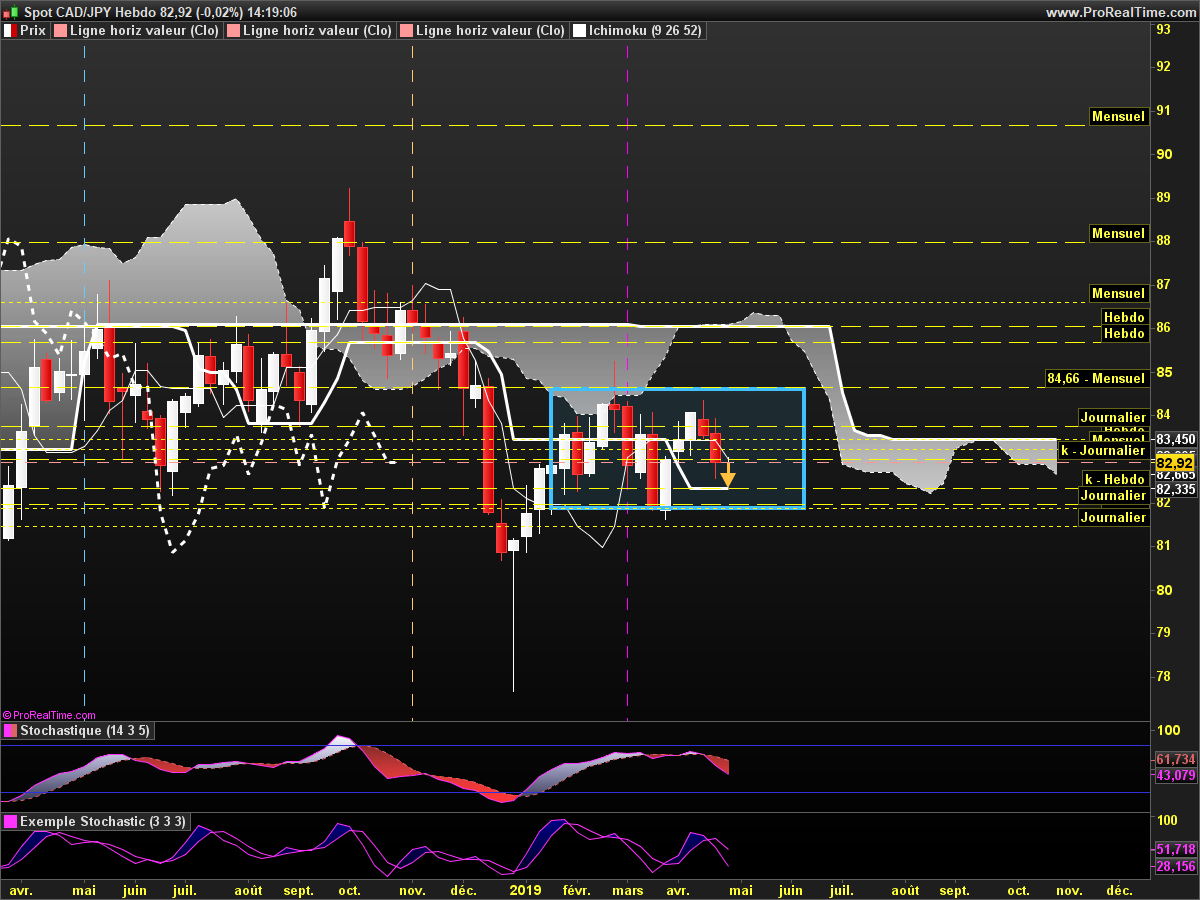Click the 51,718 Exemple Stochastic value tag
Viewport: 1200px width, 900px height.
tap(1175, 849)
